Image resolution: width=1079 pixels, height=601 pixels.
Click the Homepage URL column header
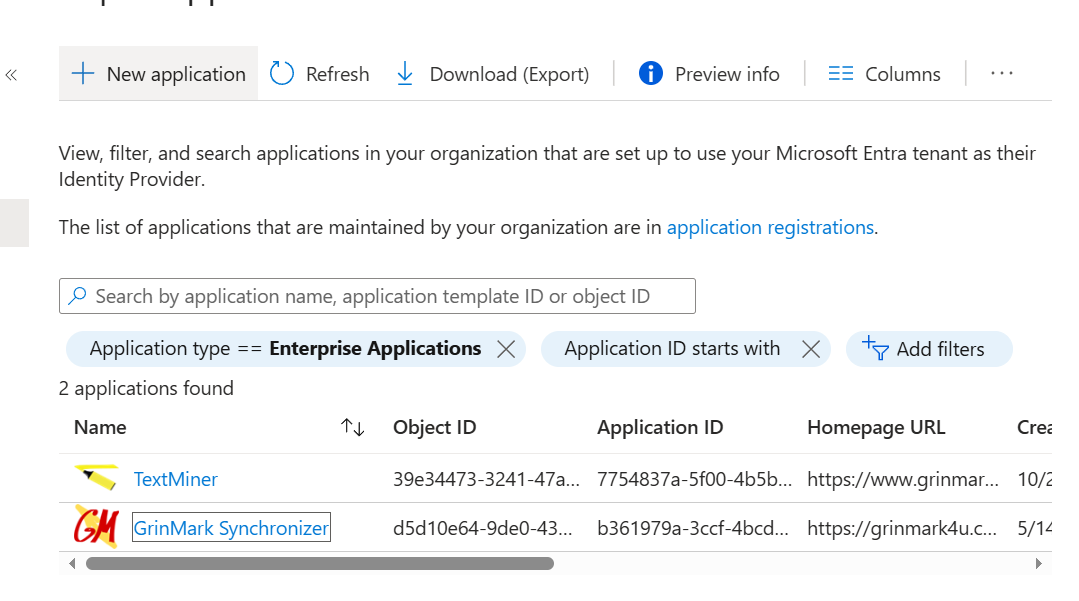click(x=876, y=428)
